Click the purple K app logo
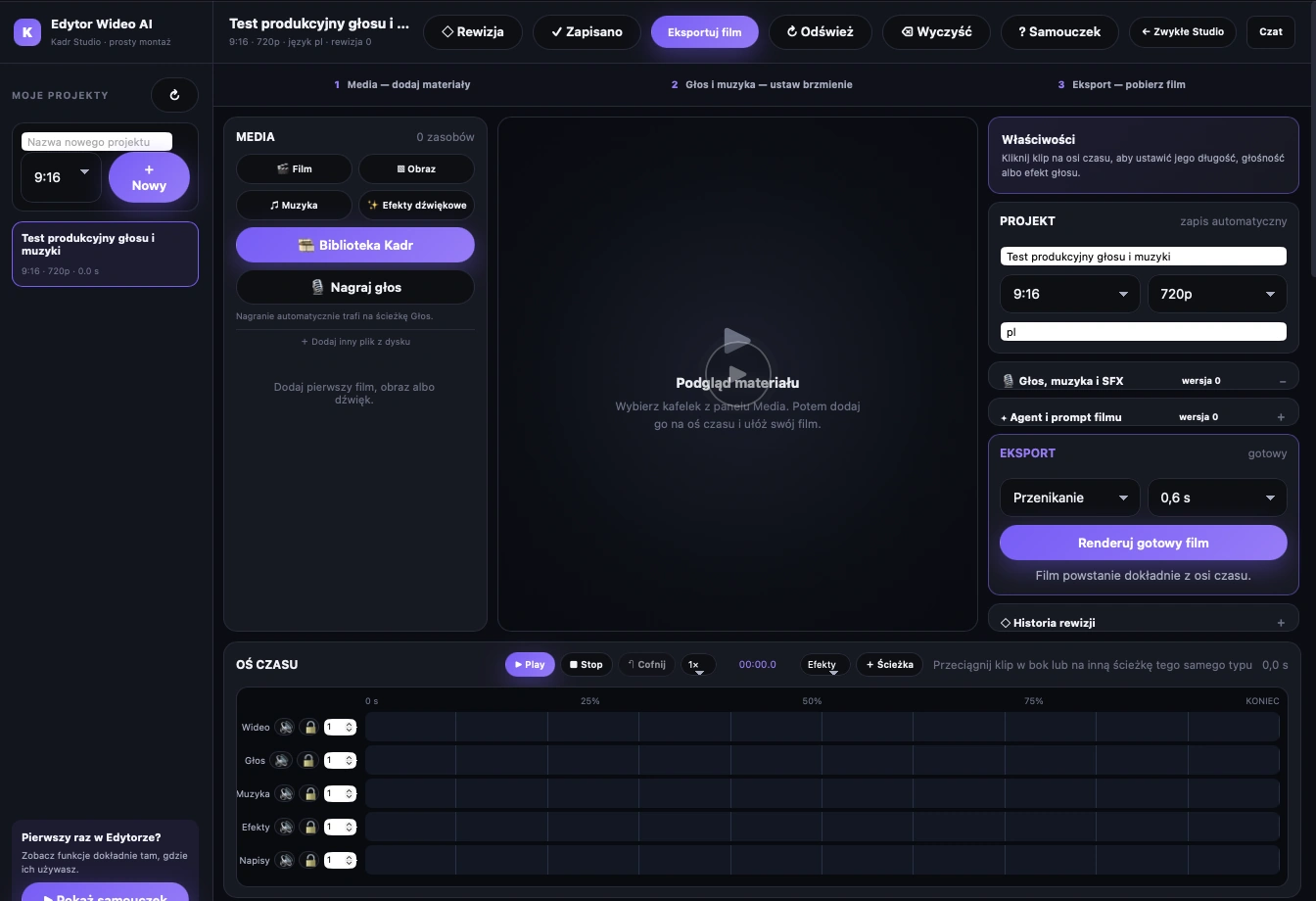The height and width of the screenshot is (901, 1316). pyautogui.click(x=27, y=31)
